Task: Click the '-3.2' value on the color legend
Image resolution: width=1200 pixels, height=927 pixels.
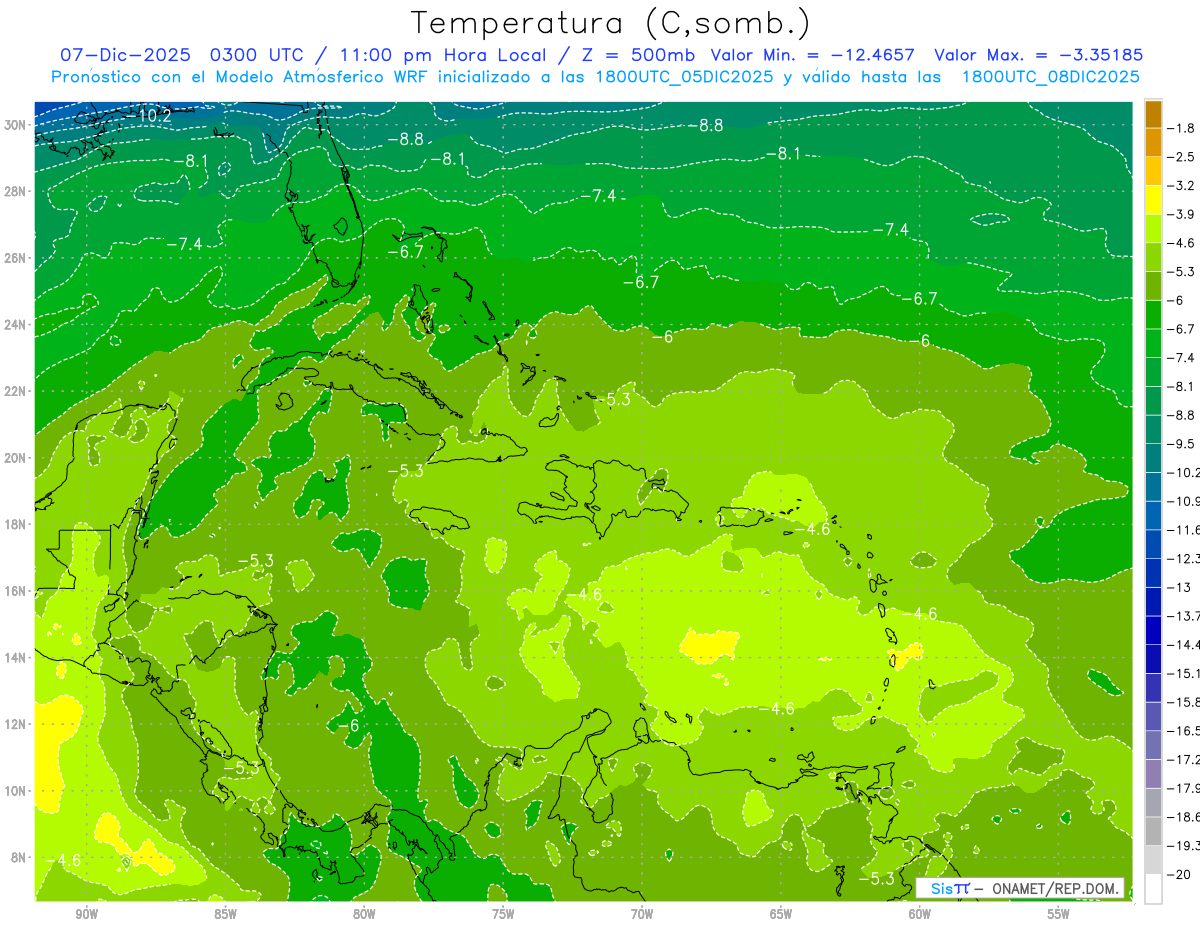Action: [1182, 186]
